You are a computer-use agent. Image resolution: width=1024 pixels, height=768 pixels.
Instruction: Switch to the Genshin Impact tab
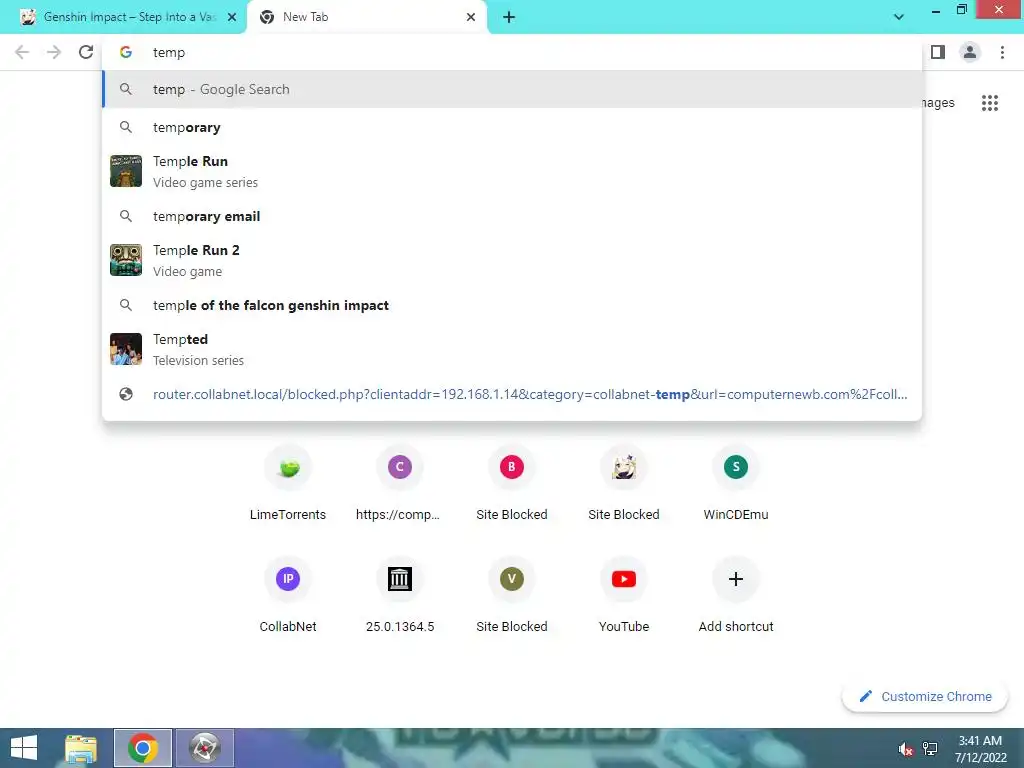(123, 17)
